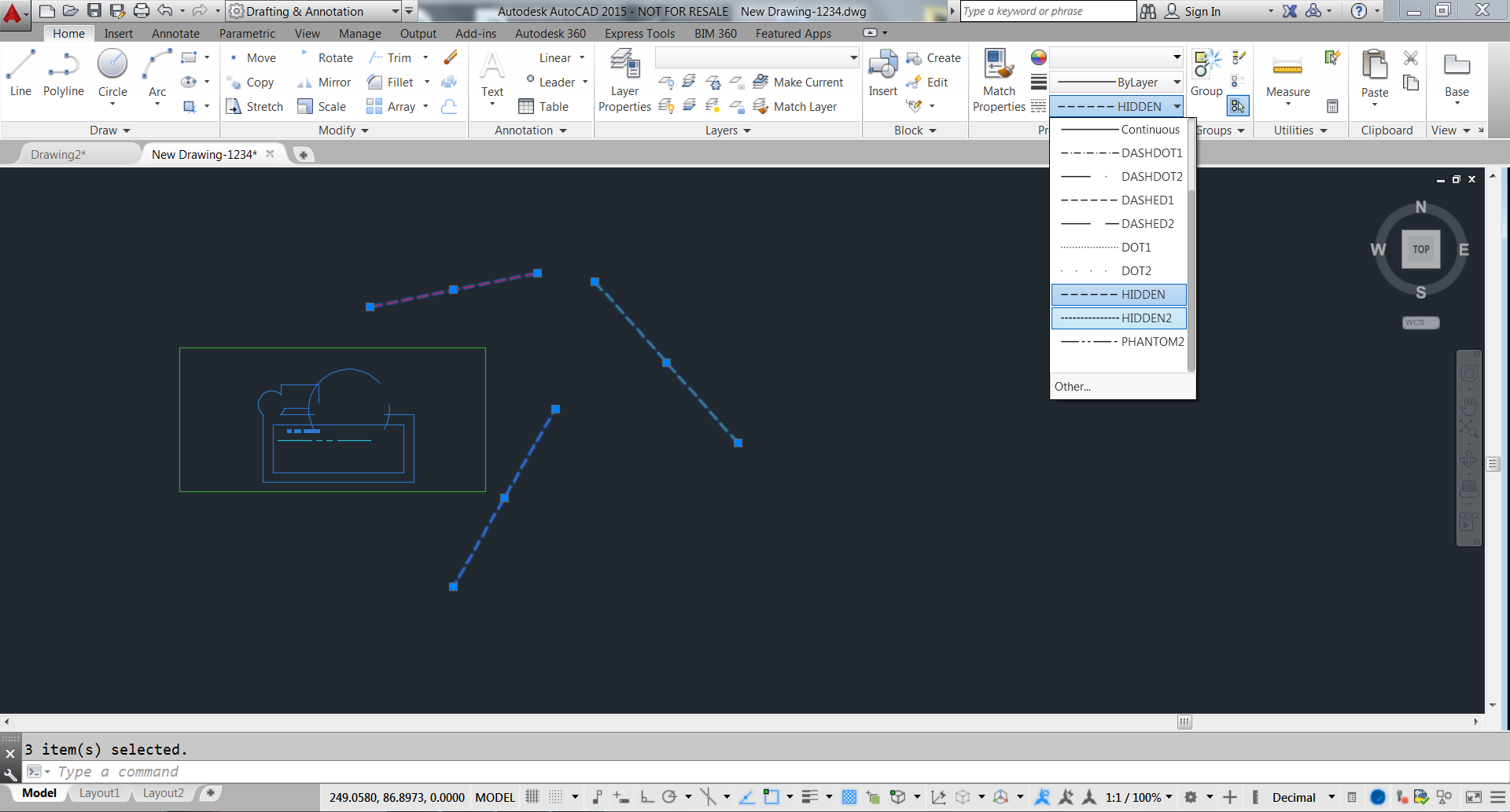
Task: Open the Measure utility
Action: (x=1287, y=73)
